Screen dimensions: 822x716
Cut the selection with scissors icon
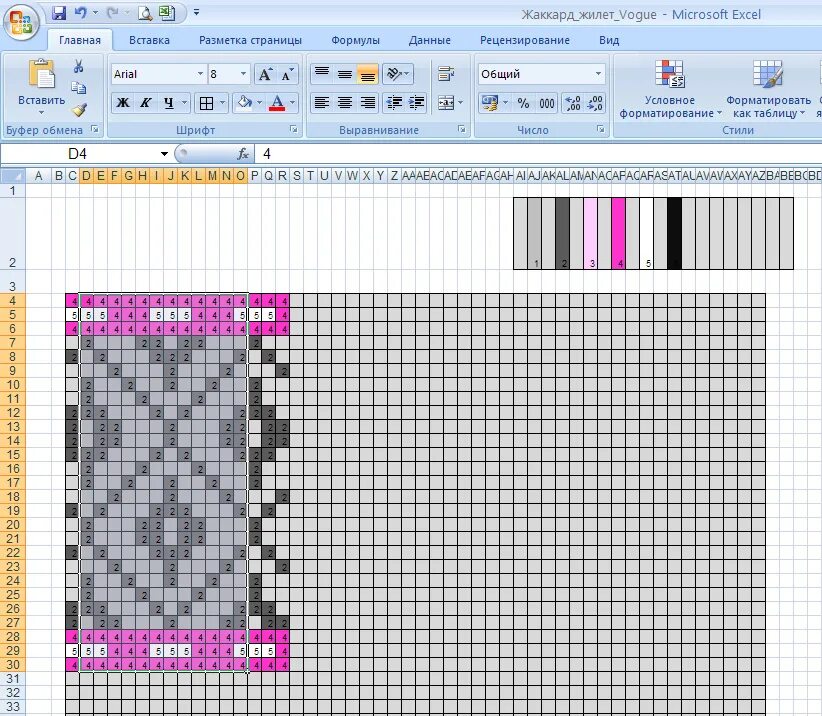79,66
